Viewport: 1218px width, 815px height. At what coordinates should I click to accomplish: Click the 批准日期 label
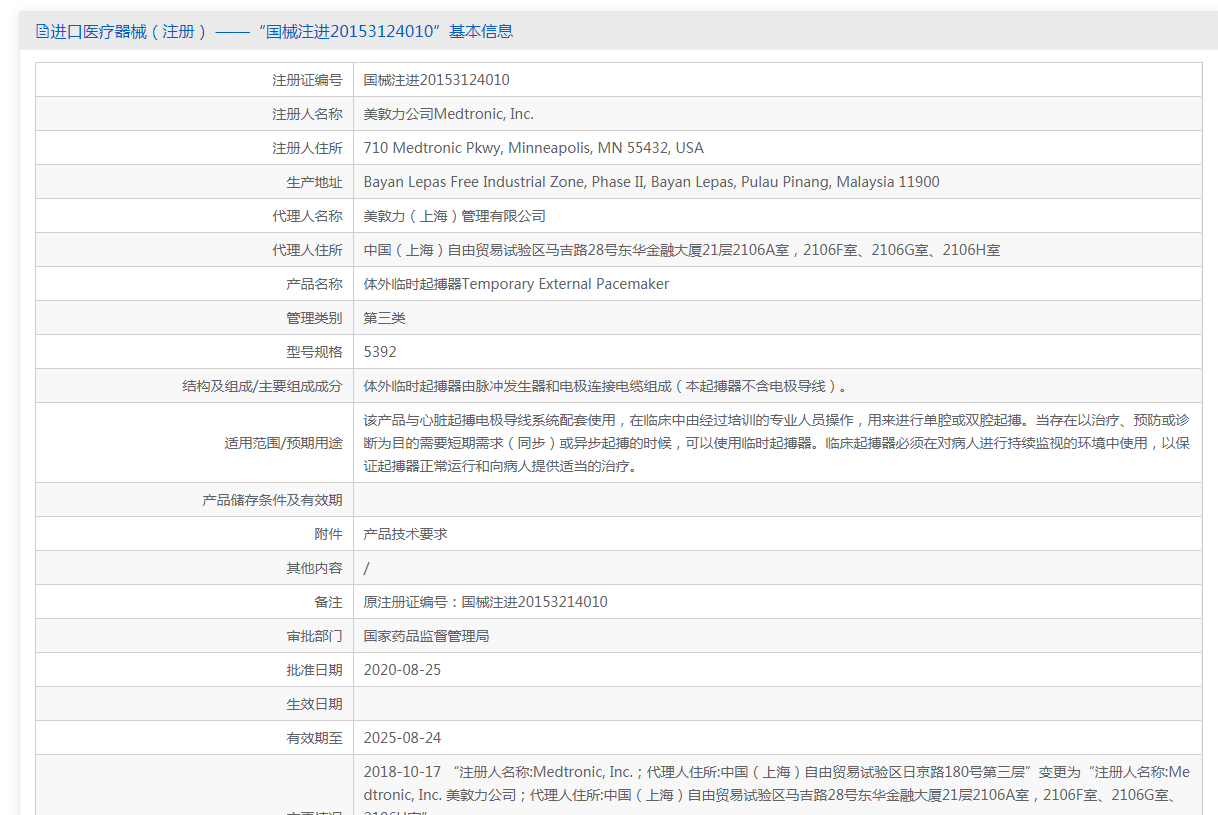click(315, 670)
